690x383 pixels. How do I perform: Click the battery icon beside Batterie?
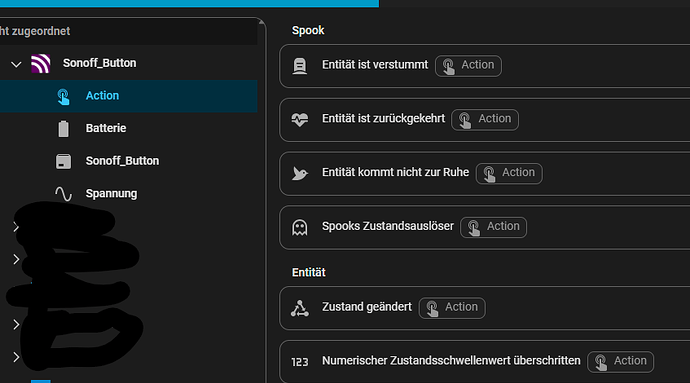coord(63,129)
